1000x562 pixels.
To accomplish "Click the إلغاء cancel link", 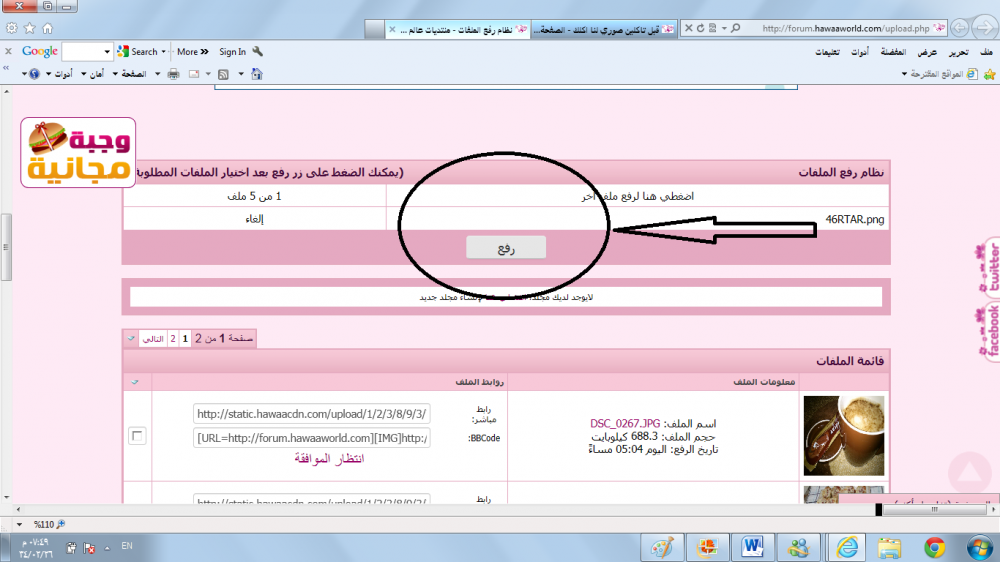I will (x=254, y=219).
